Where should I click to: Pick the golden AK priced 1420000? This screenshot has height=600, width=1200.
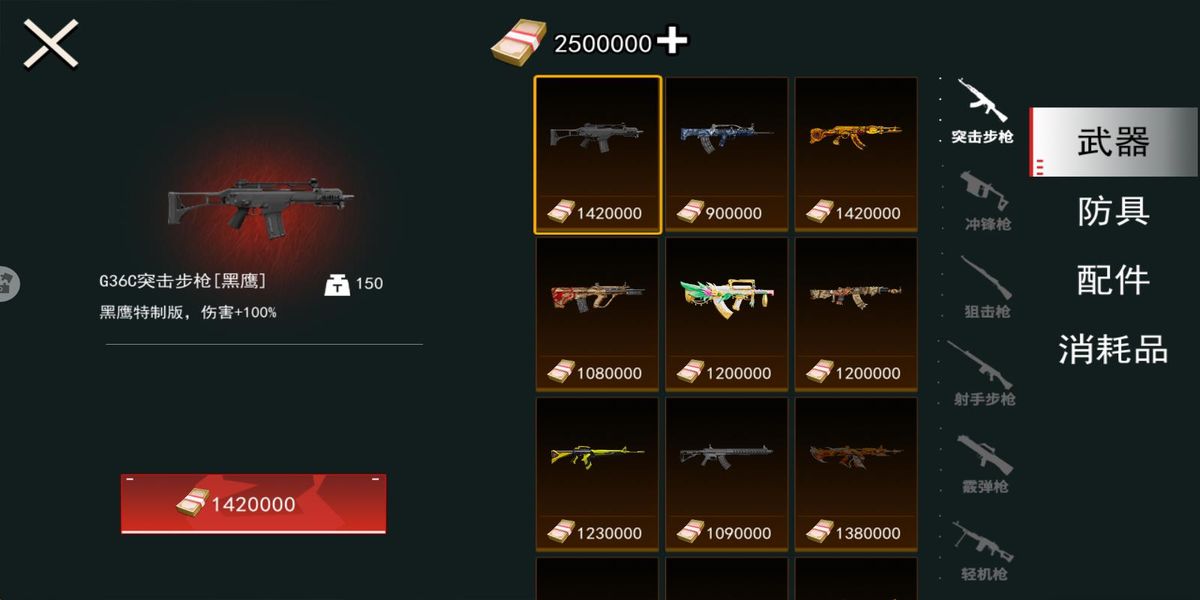pyautogui.click(x=856, y=154)
